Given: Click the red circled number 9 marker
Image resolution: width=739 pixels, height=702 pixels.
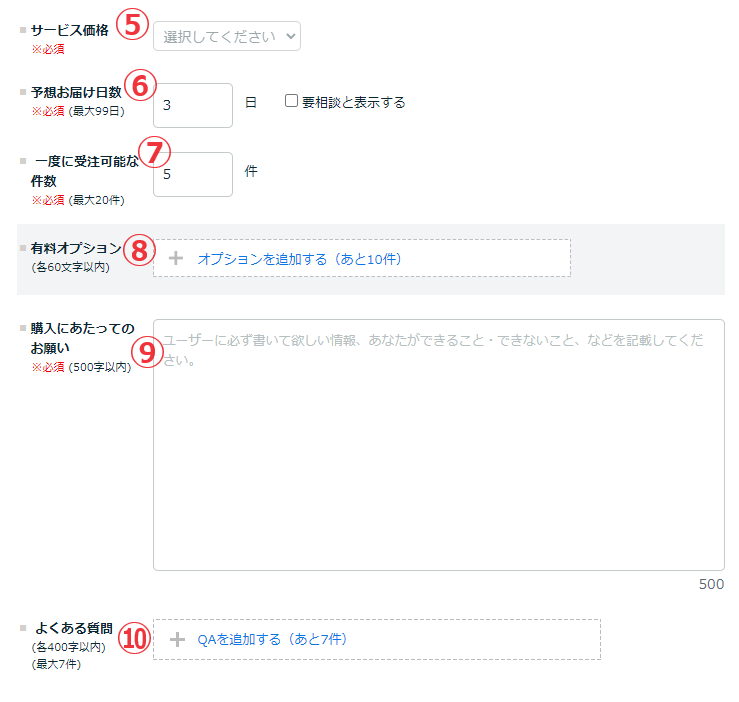Looking at the screenshot, I should 147,352.
